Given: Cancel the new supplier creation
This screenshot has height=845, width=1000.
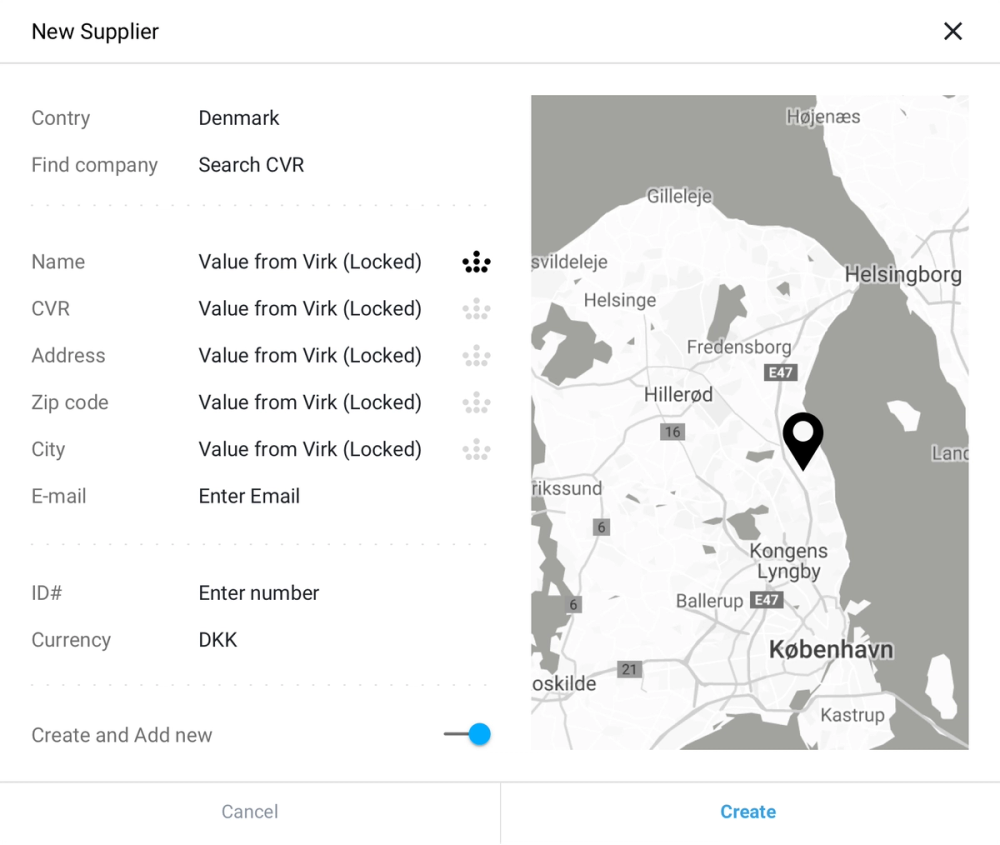Looking at the screenshot, I should [249, 811].
